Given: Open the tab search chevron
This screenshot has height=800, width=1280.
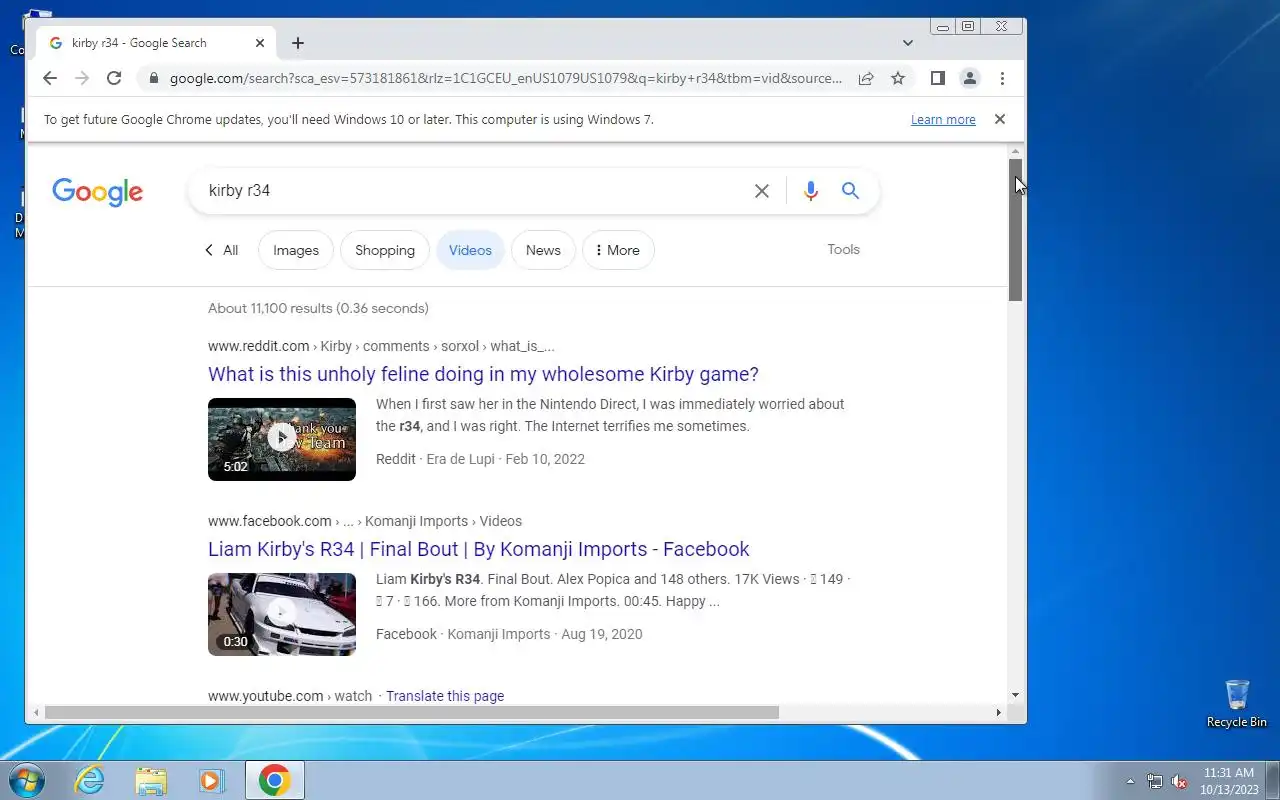Looking at the screenshot, I should [908, 43].
